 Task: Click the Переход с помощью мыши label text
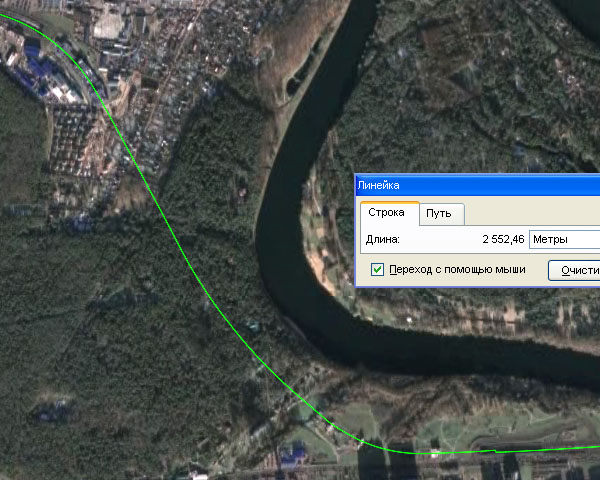click(x=456, y=269)
